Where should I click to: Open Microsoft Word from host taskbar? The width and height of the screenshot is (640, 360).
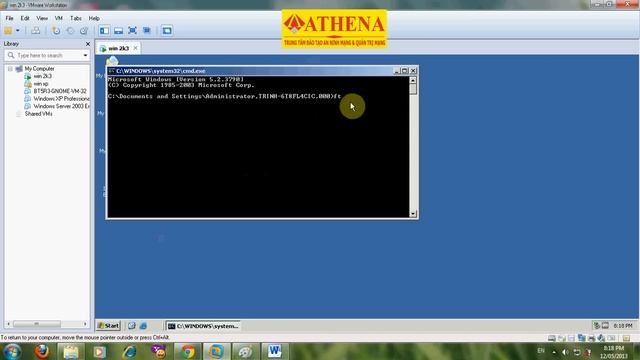tap(275, 351)
